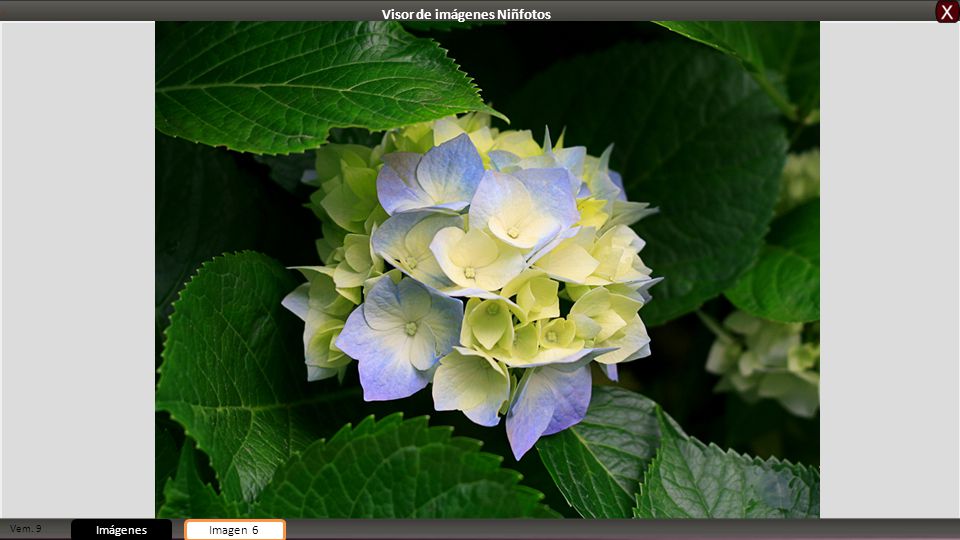Click the 'Vern. 9' version label
Screen dimensions: 960x540
26,528
